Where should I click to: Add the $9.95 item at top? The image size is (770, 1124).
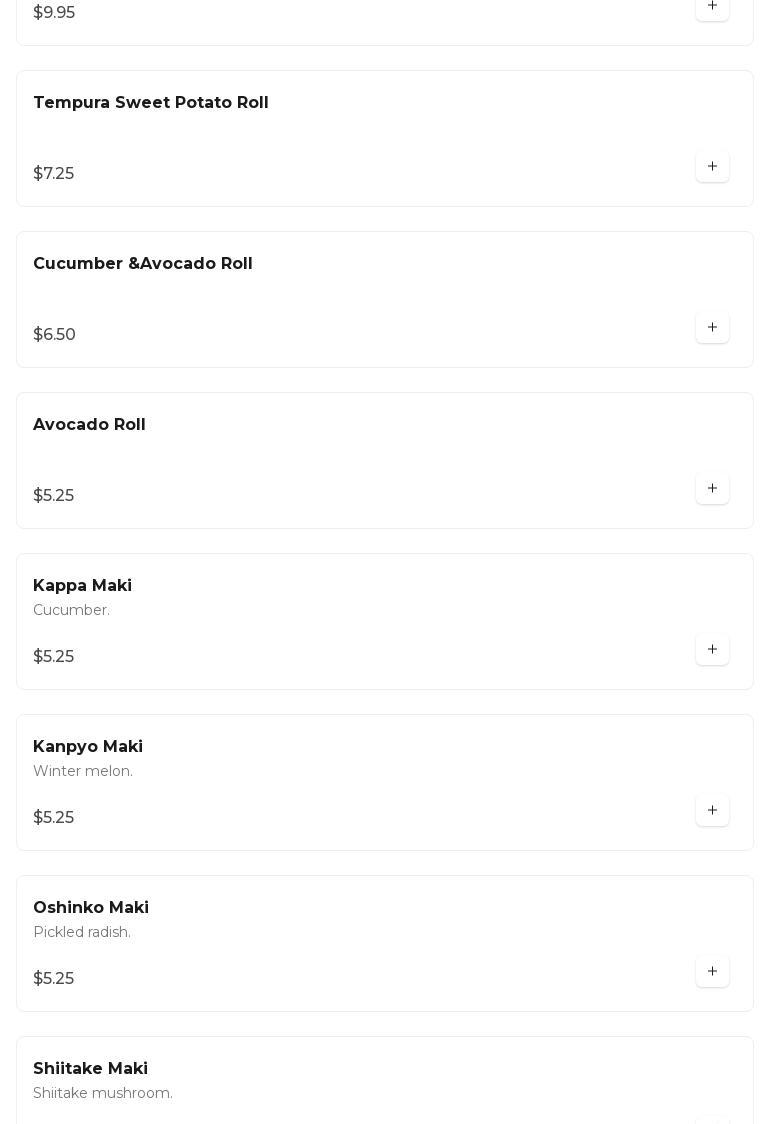[712, 7]
